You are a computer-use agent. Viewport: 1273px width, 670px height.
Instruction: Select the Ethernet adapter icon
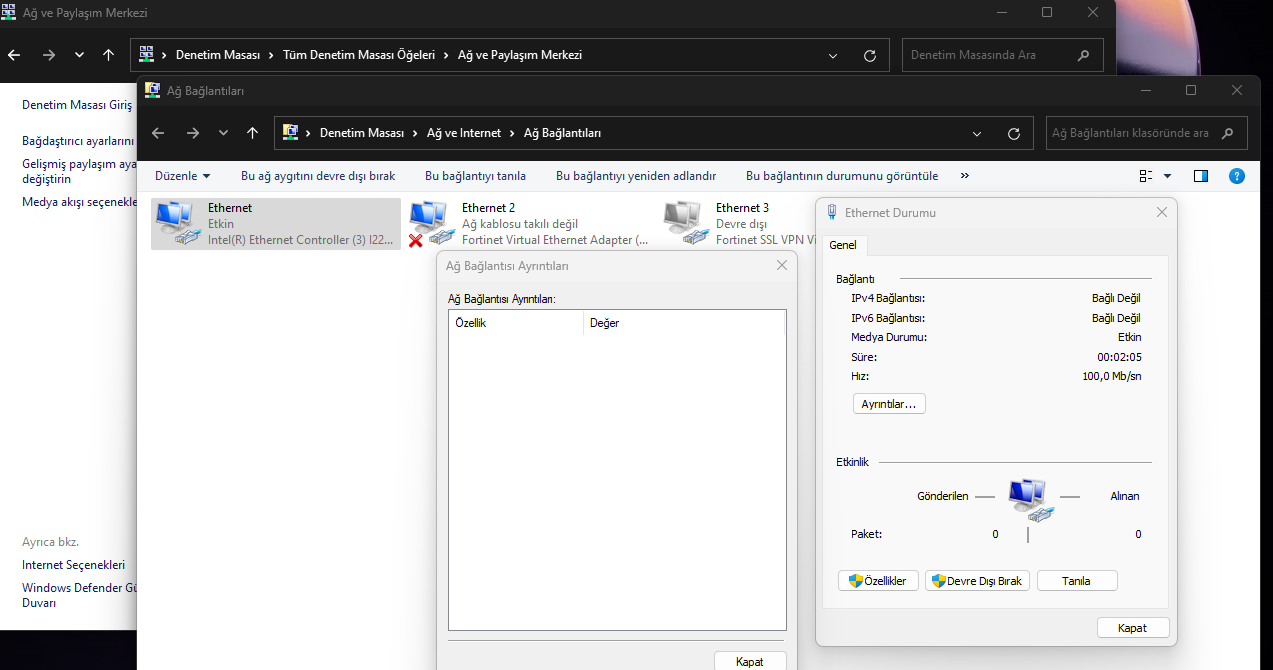[x=179, y=224]
